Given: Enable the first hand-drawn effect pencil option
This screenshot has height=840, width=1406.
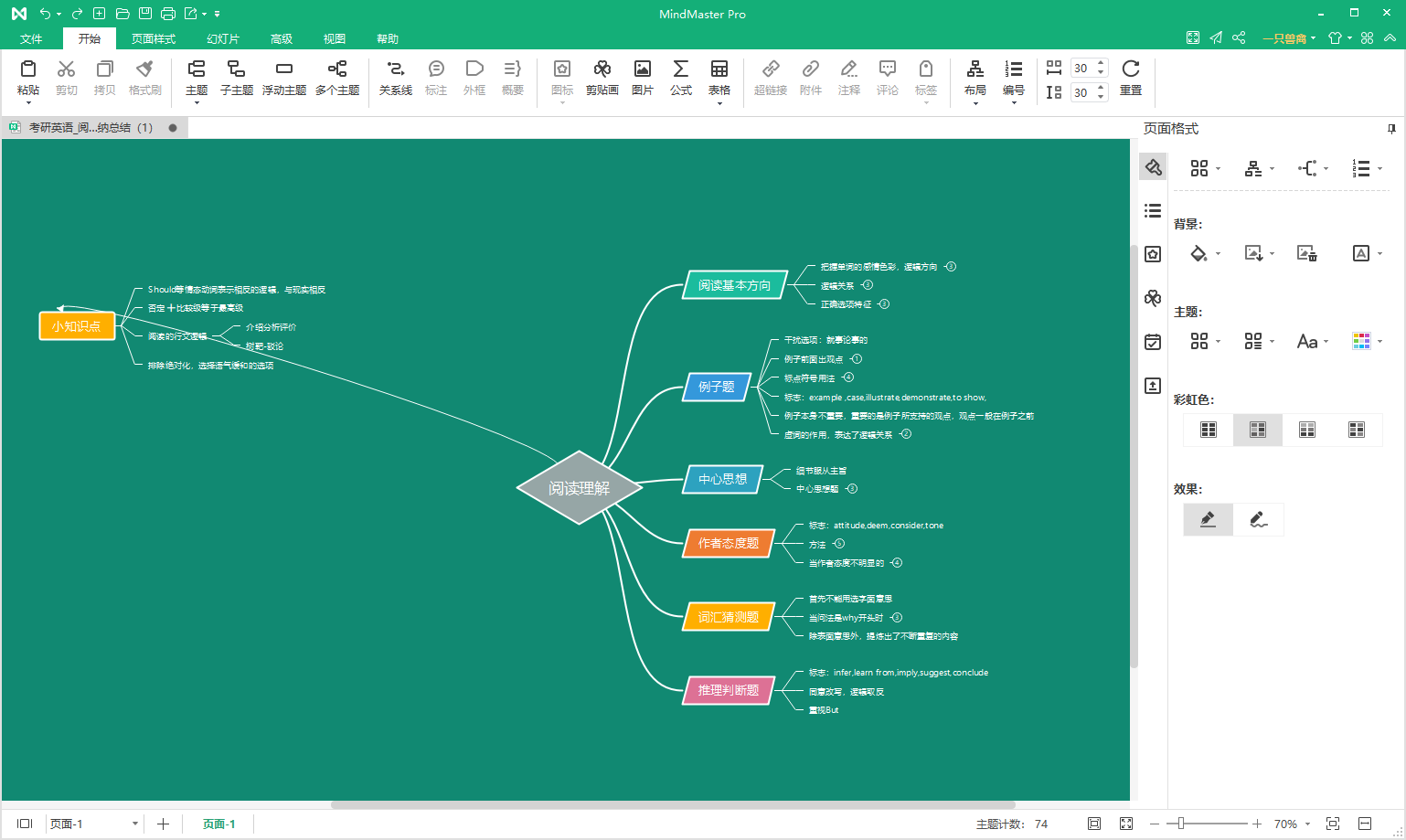Looking at the screenshot, I should click(1208, 519).
